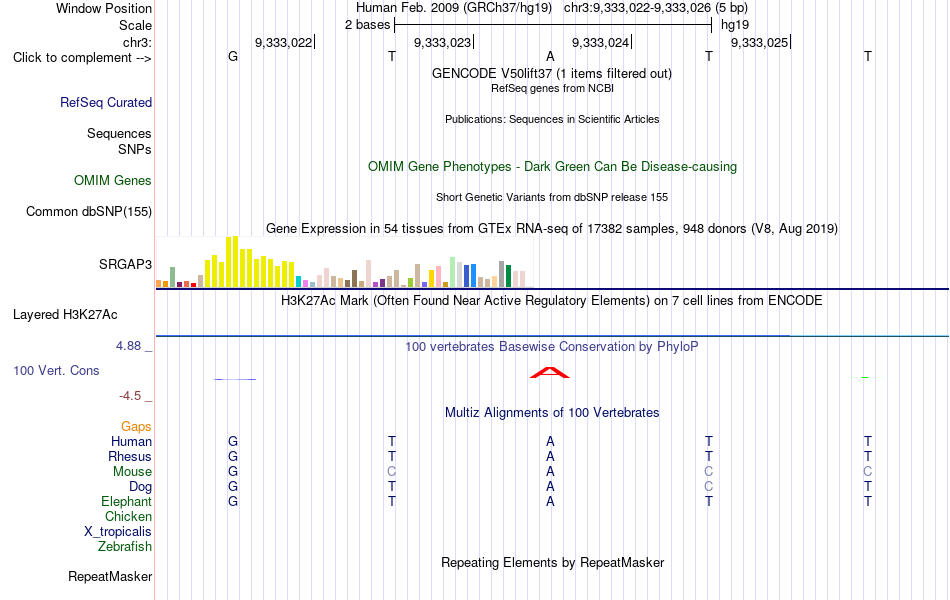Select the Elephant species row label

(x=127, y=501)
